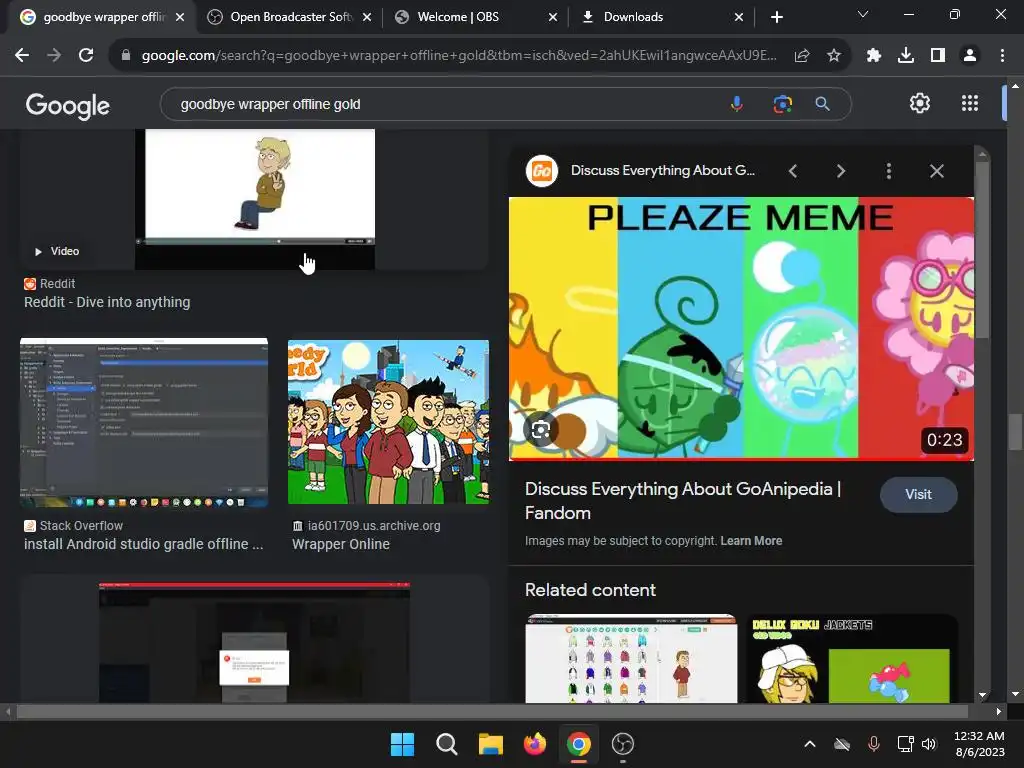This screenshot has height=768, width=1024.
Task: Switch to Welcome | OBS tab
Action: pos(476,17)
